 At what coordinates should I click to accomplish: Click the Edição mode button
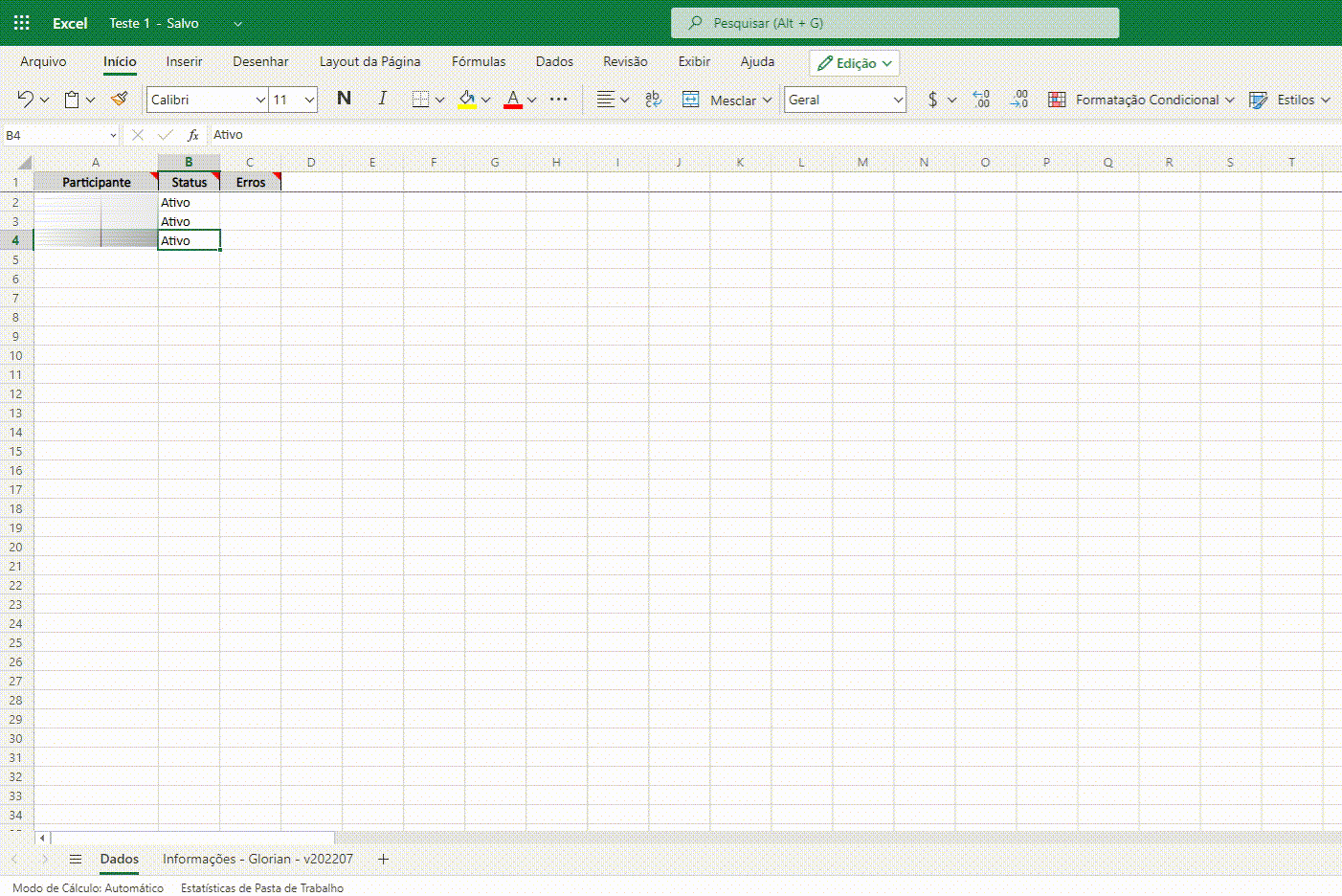pos(854,63)
